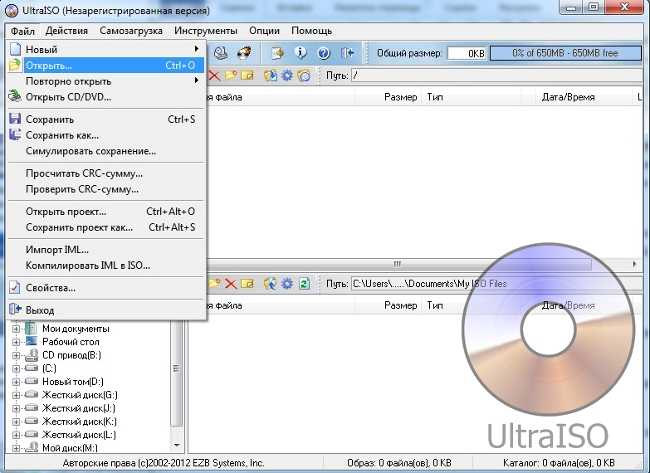Image resolution: width=650 pixels, height=473 pixels.
Task: Click the gear icon in the upper image toolbar
Action: point(287,76)
